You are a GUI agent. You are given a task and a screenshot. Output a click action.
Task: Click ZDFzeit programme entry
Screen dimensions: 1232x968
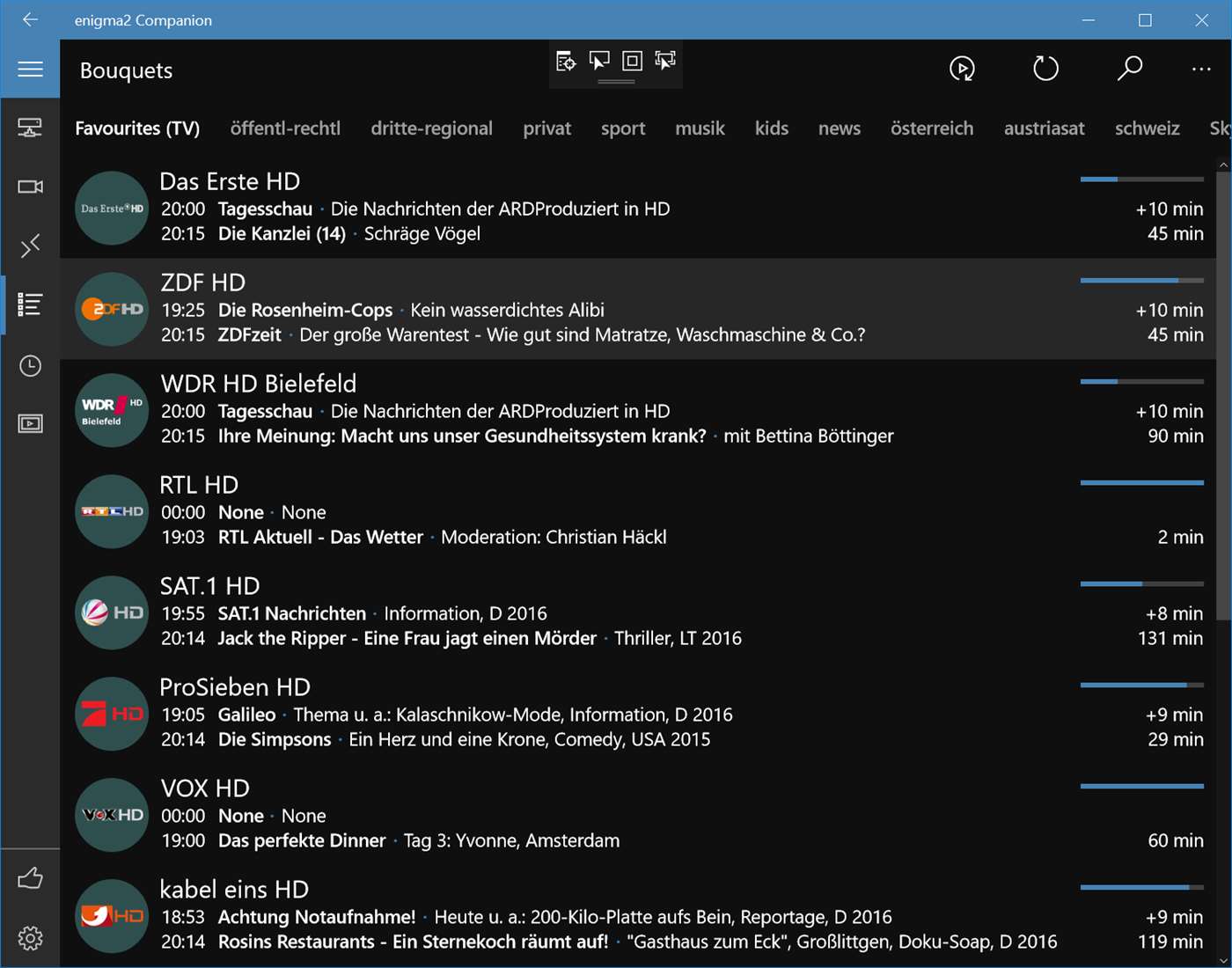250,335
